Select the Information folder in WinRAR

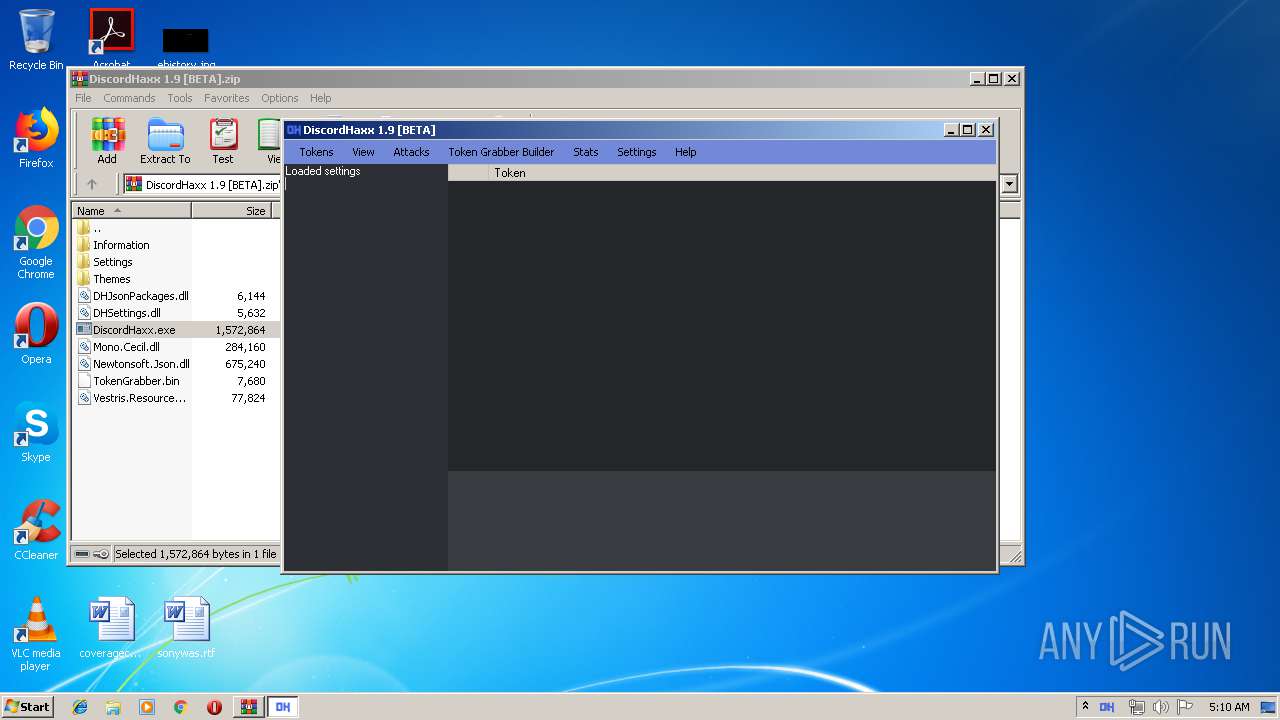(x=175, y=245)
